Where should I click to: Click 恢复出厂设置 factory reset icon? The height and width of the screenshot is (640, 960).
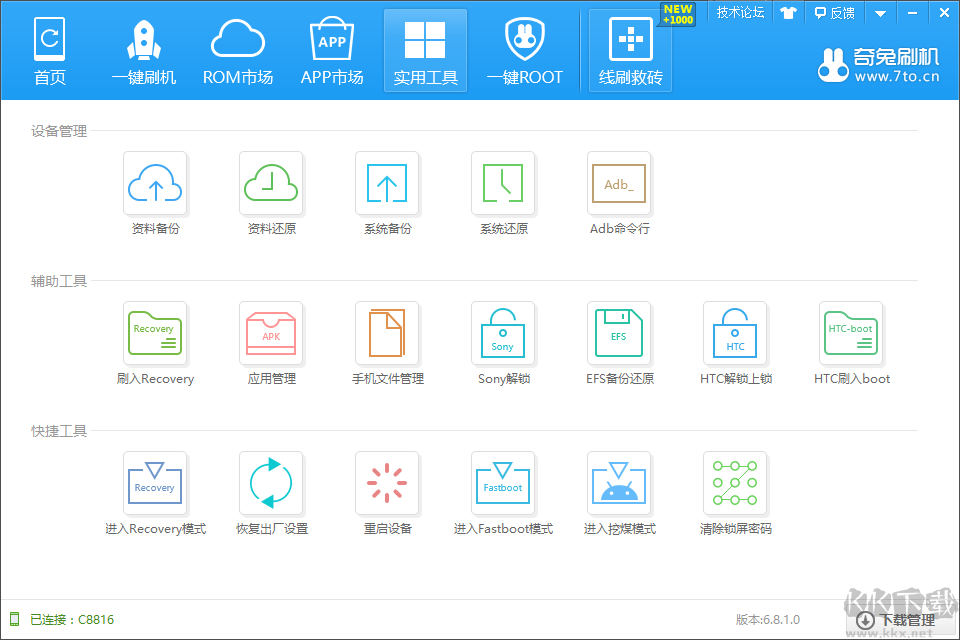click(271, 484)
